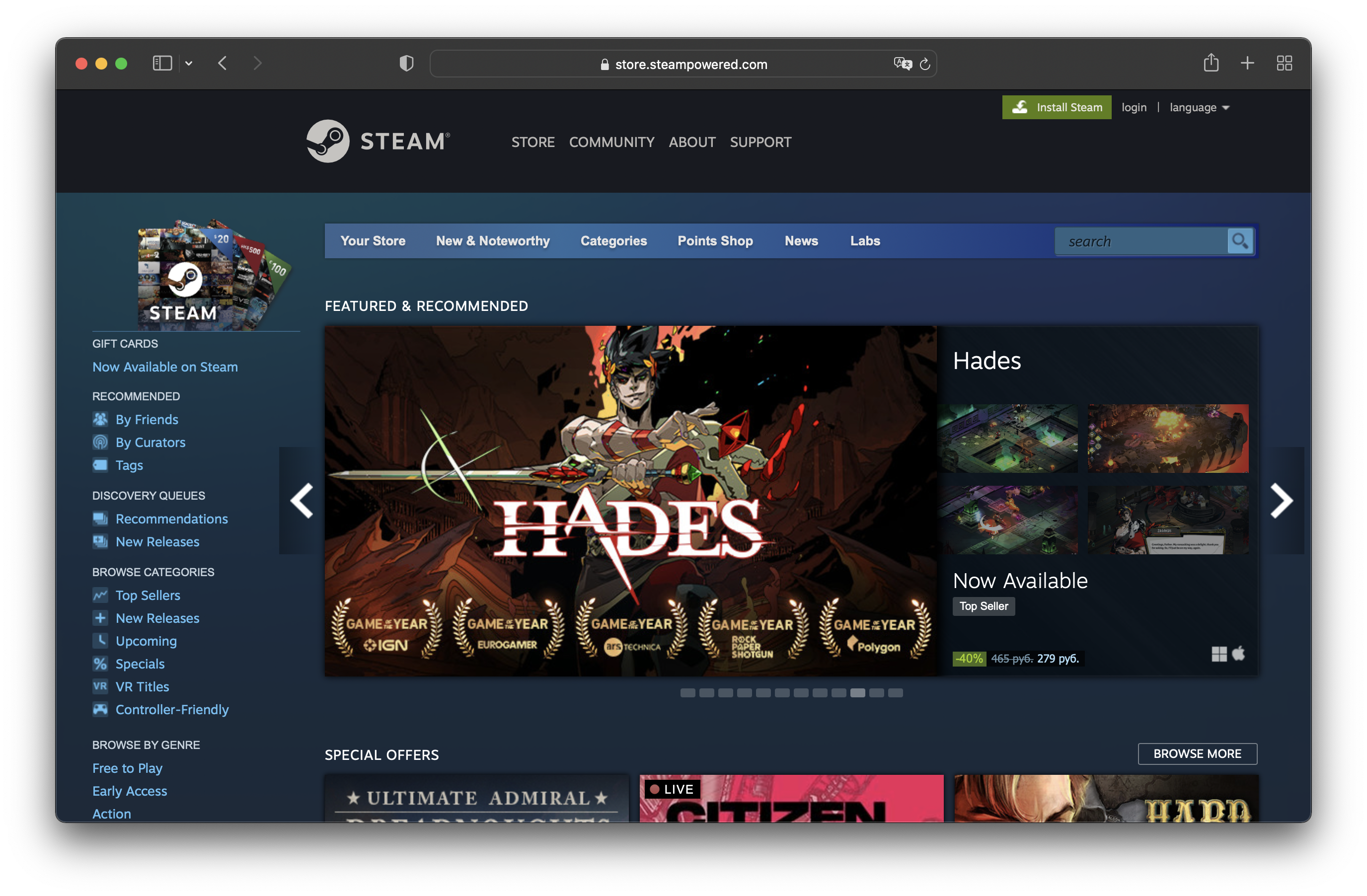Click the Top Seller badge on Hades
This screenshot has height=896, width=1367.
[983, 606]
